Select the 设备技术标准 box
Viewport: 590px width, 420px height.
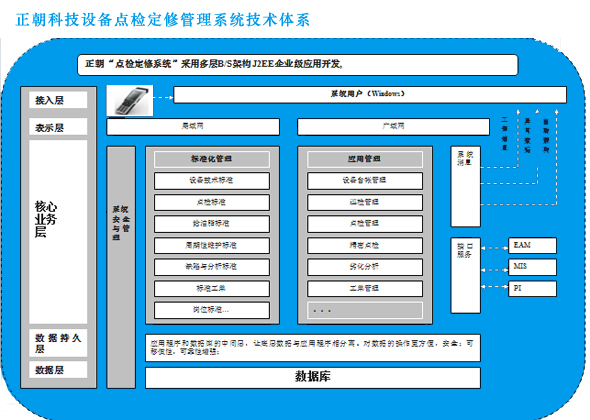212,181
